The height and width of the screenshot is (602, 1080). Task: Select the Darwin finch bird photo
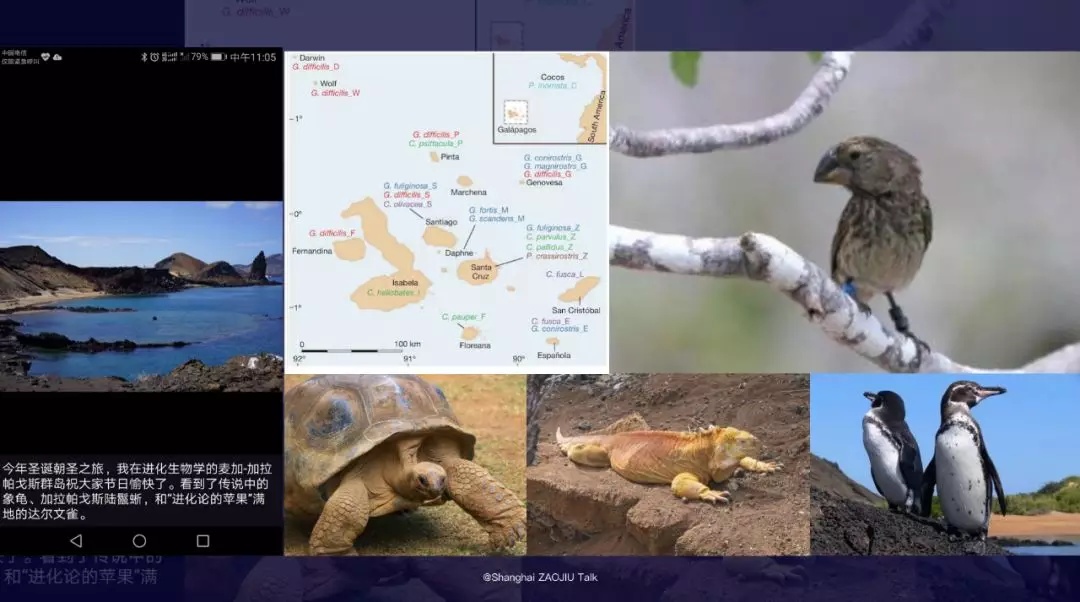coord(845,212)
